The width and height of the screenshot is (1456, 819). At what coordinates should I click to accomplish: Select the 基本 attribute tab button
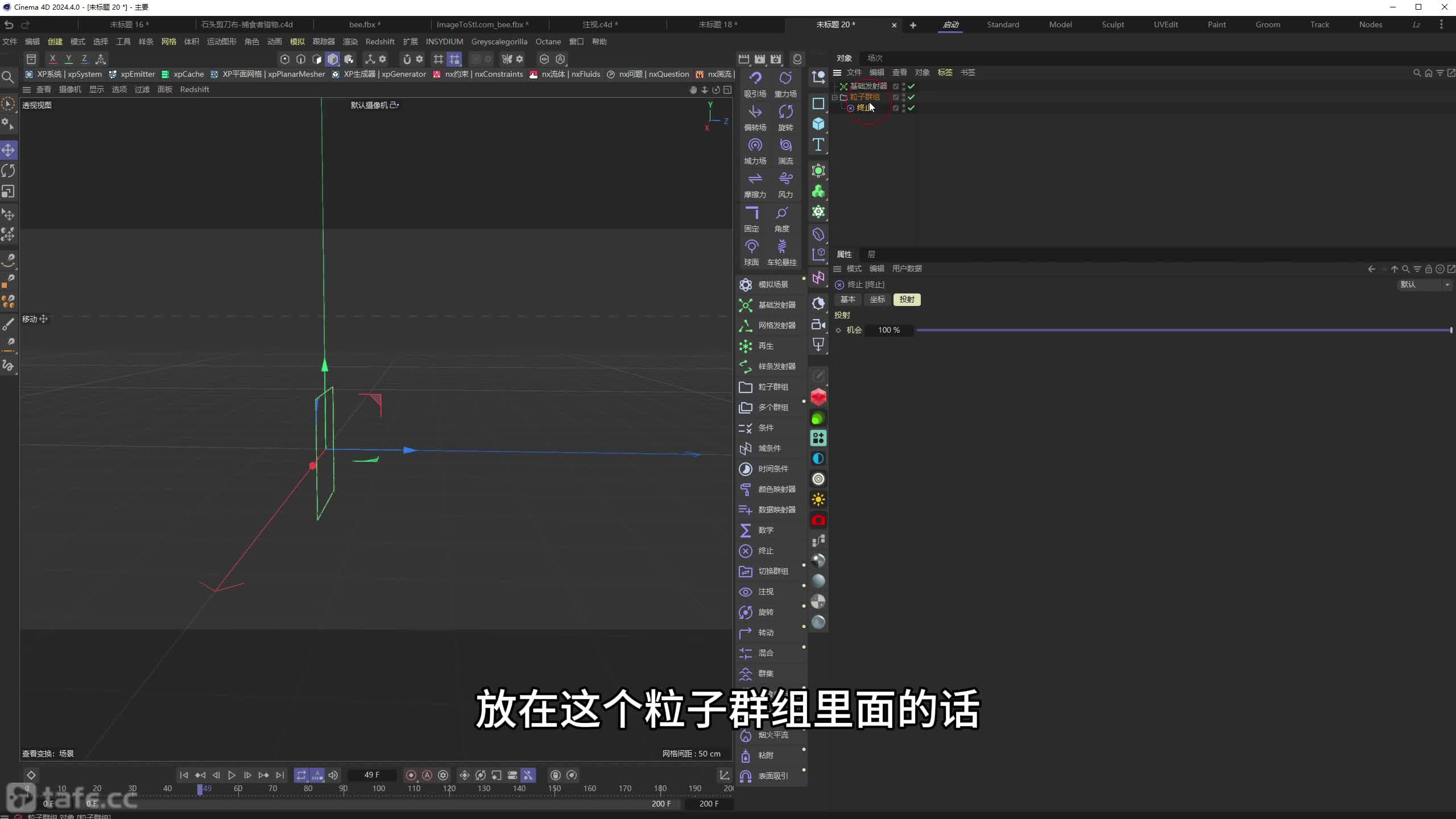tap(847, 299)
